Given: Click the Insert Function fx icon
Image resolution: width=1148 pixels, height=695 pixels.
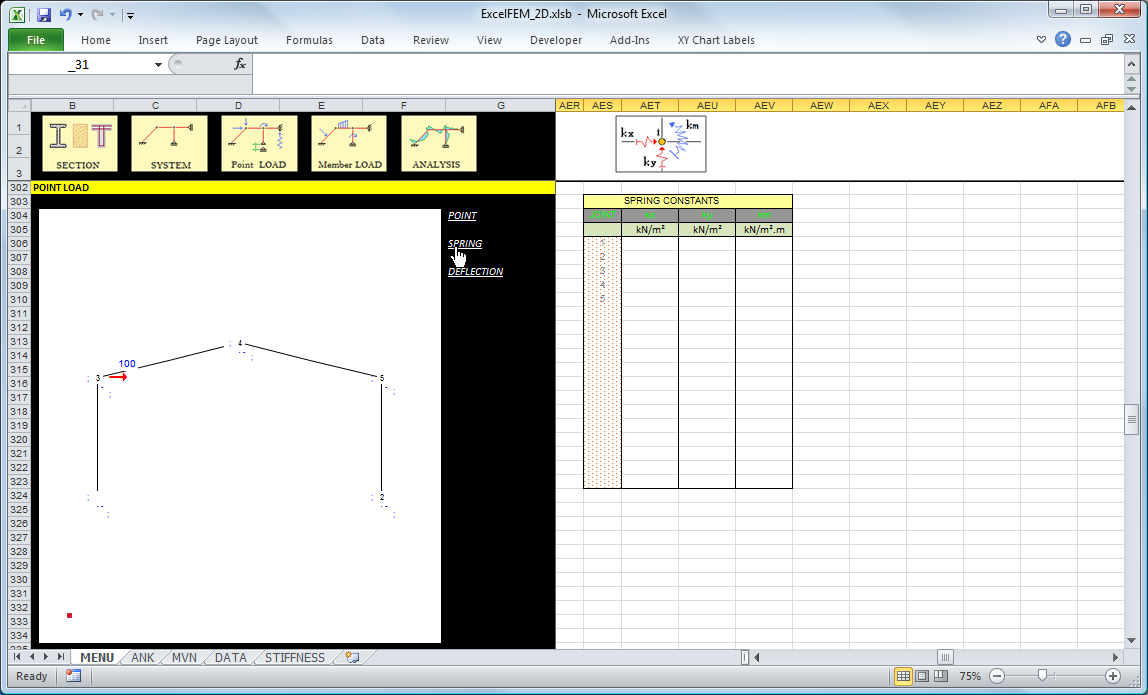Looking at the screenshot, I should (x=239, y=64).
